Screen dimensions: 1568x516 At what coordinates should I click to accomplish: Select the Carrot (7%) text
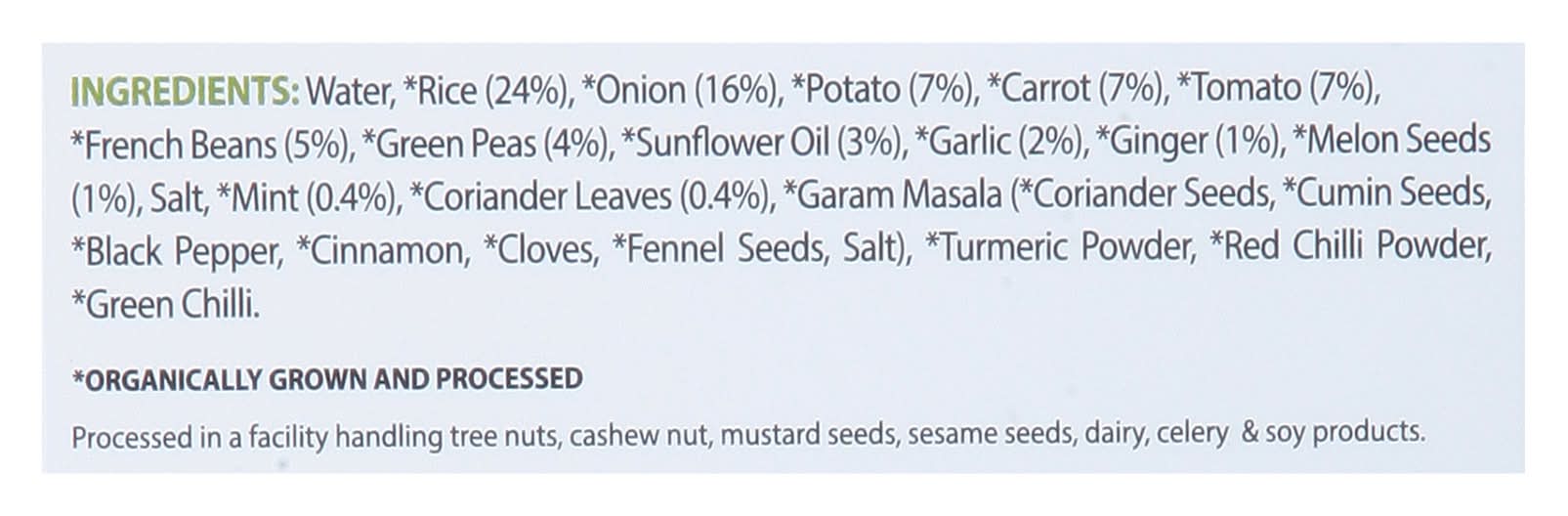coord(1075,92)
